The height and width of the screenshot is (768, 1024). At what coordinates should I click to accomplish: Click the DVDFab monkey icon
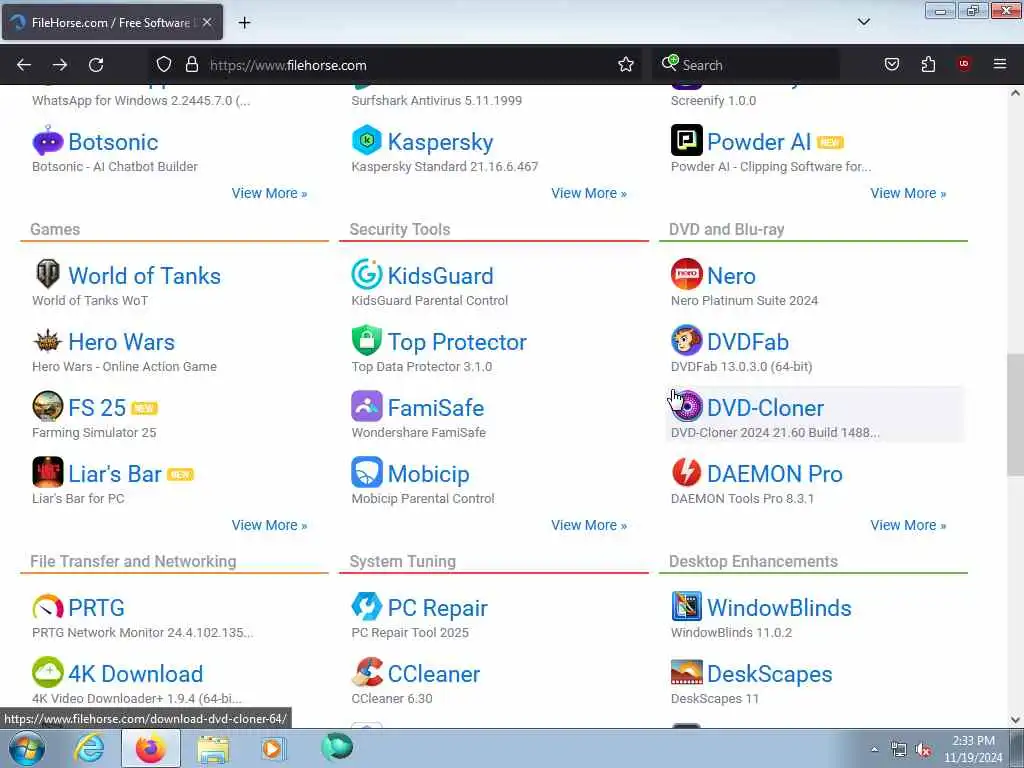pos(686,340)
